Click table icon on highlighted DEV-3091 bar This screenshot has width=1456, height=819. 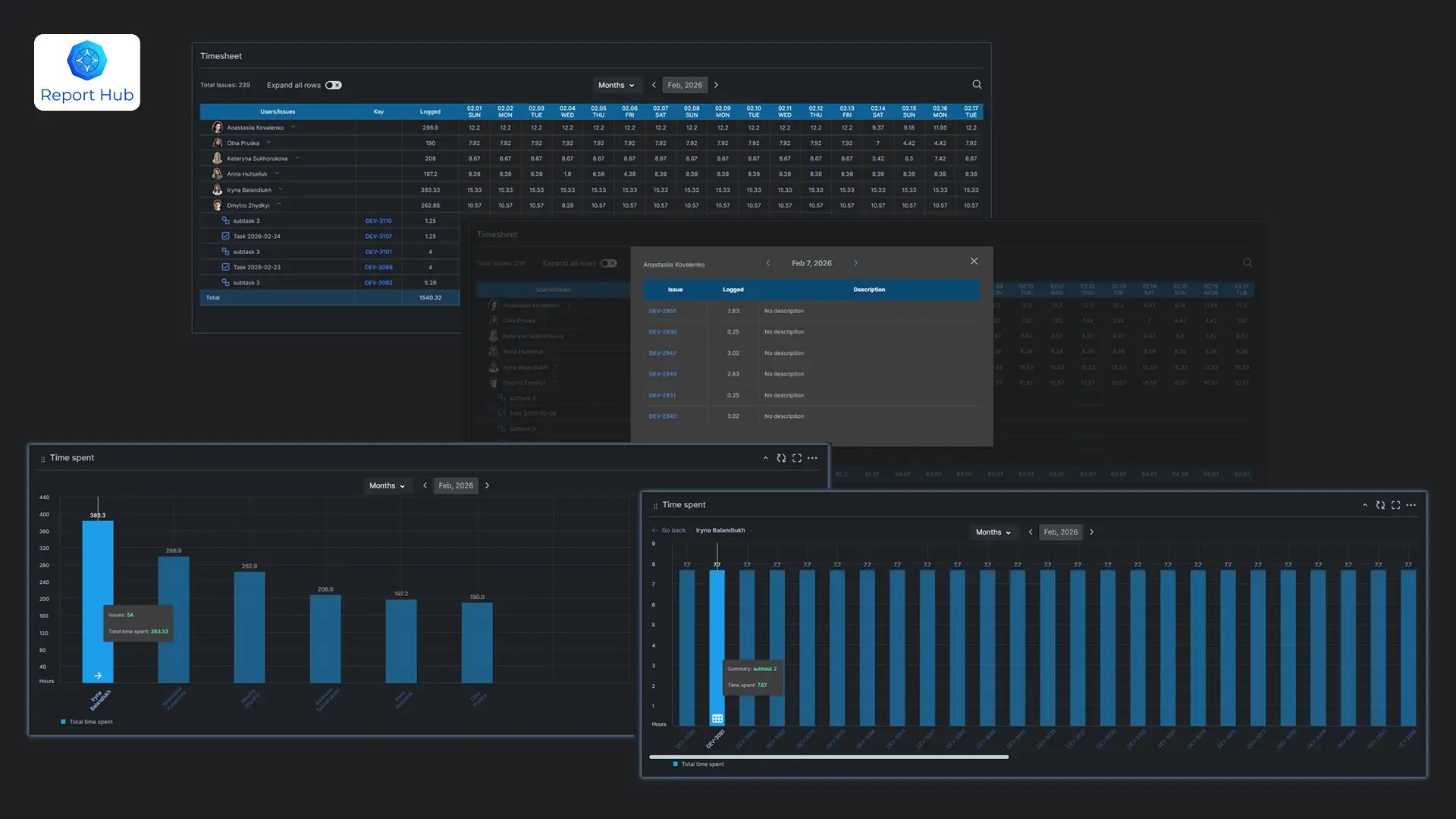717,718
